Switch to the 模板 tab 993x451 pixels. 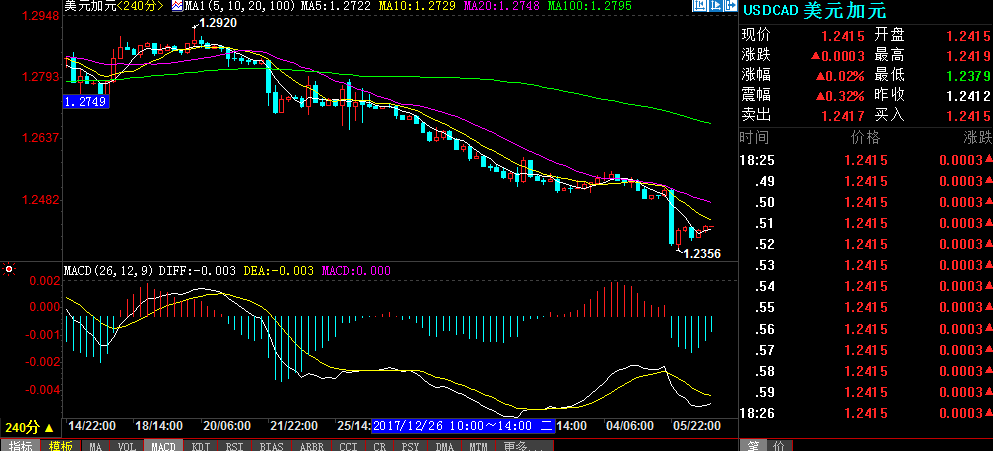point(60,444)
